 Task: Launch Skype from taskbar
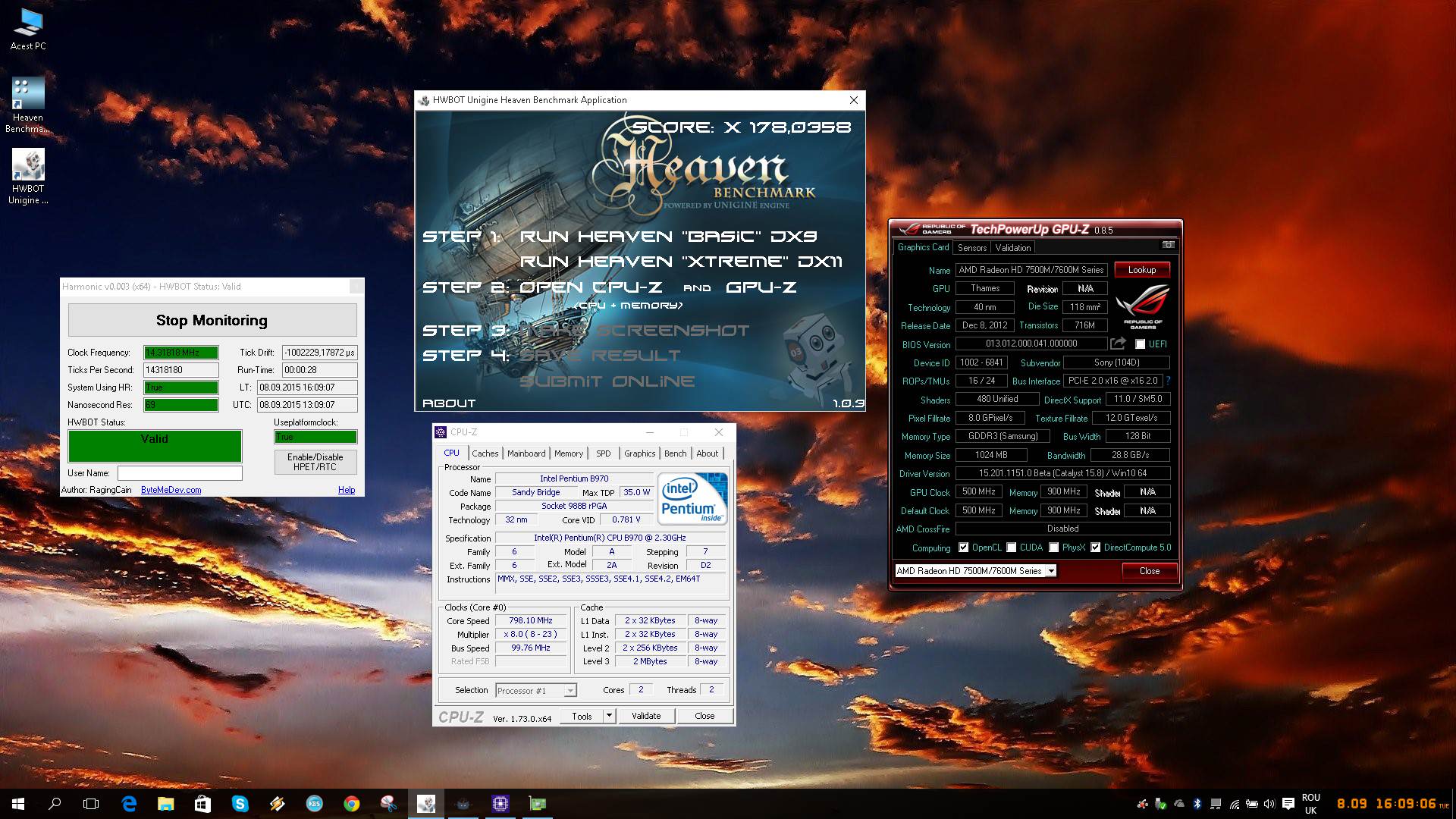[240, 804]
